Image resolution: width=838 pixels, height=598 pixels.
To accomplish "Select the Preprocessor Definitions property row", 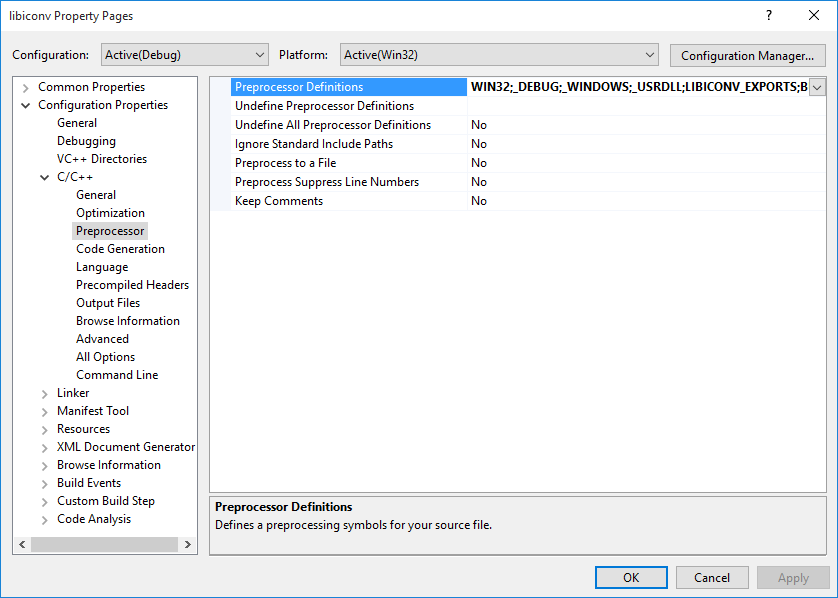I will (x=348, y=87).
